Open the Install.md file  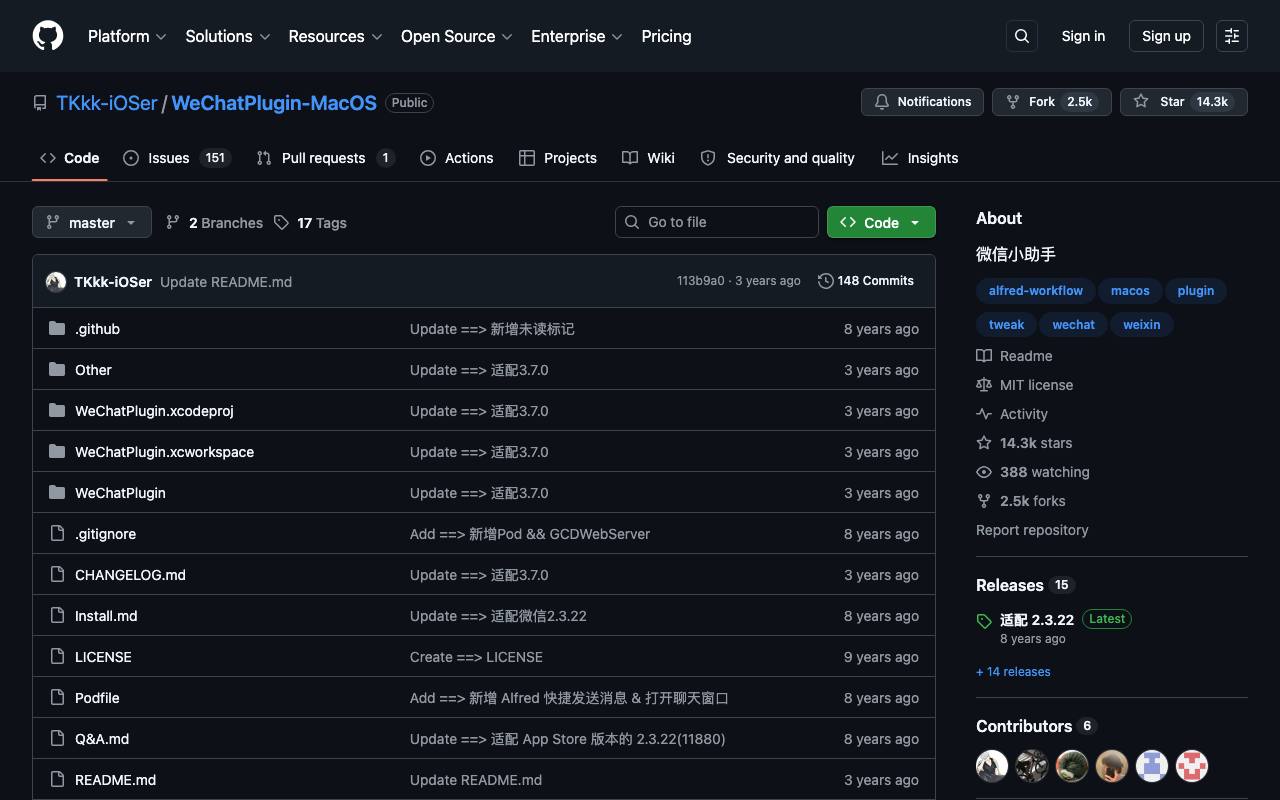[106, 616]
